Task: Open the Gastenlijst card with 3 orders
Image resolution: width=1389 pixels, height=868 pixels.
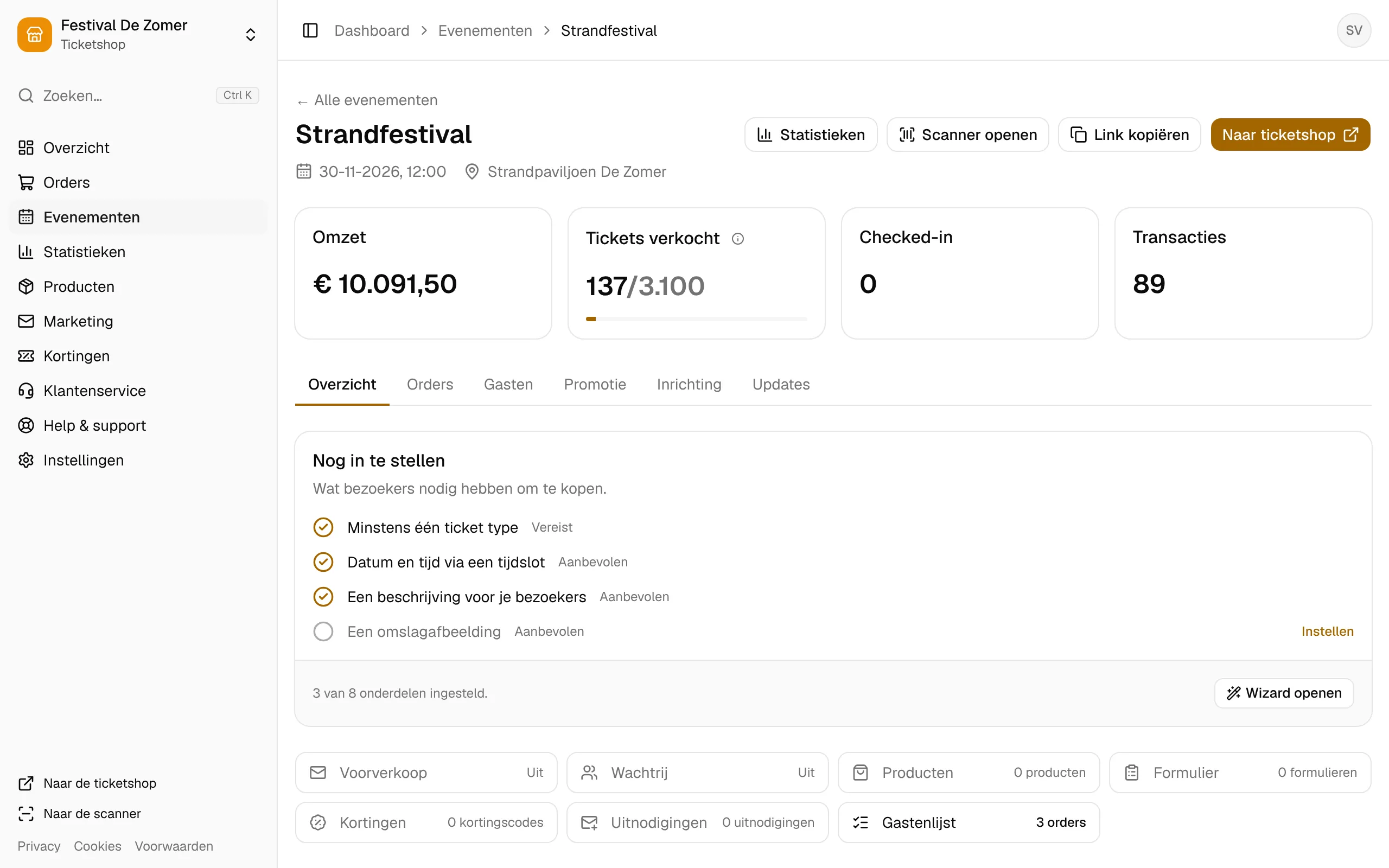Action: [969, 822]
